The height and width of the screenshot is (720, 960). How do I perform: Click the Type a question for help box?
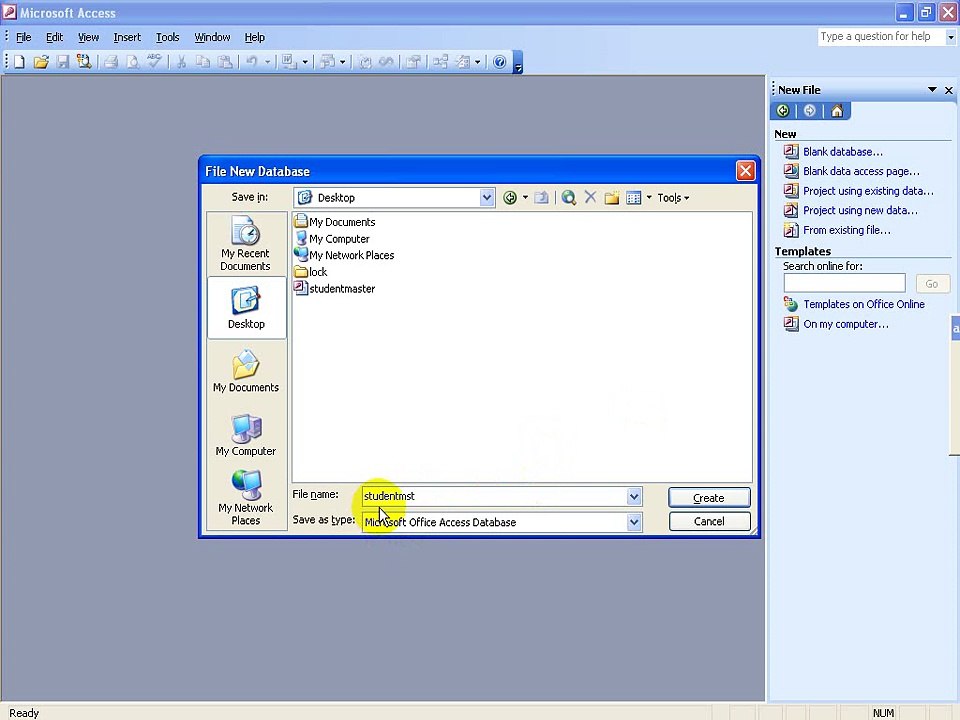tap(881, 37)
